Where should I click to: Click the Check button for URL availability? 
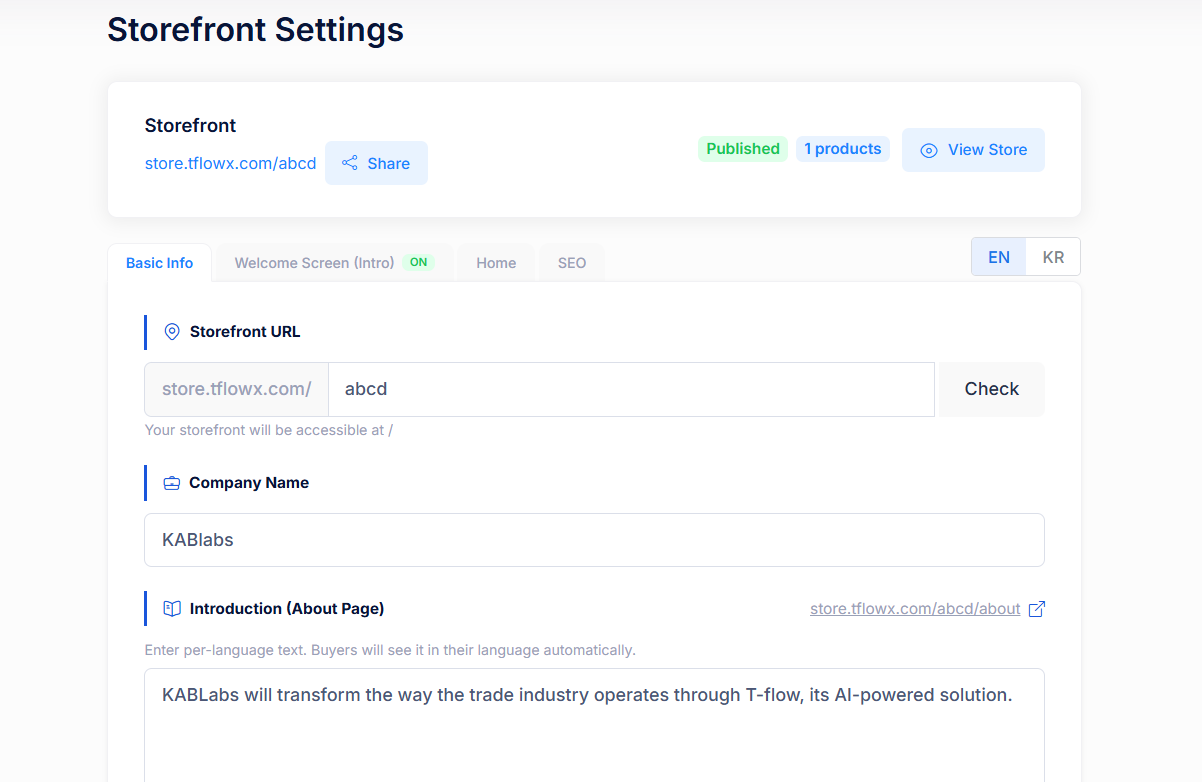pos(992,389)
